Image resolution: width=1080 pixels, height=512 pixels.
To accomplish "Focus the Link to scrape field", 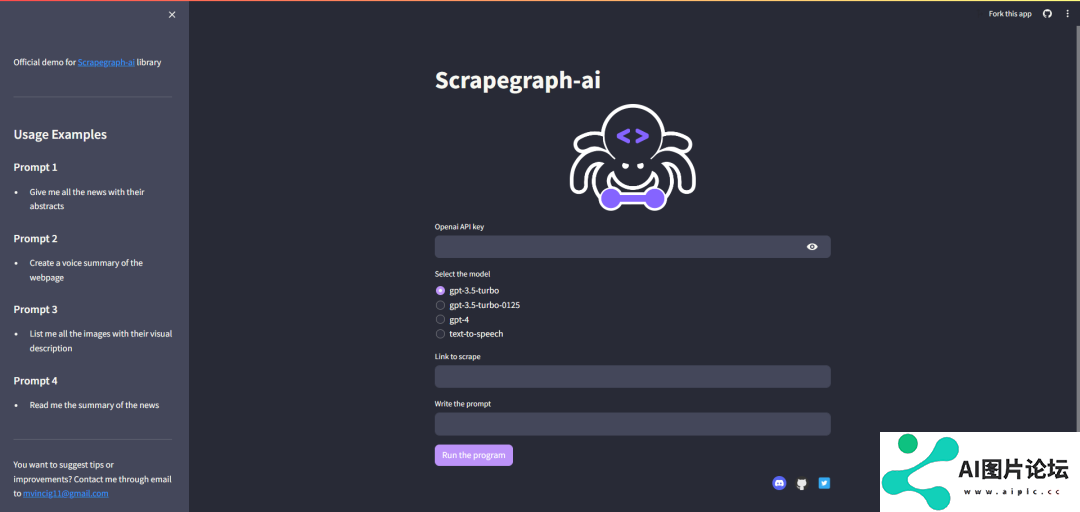I will click(632, 377).
